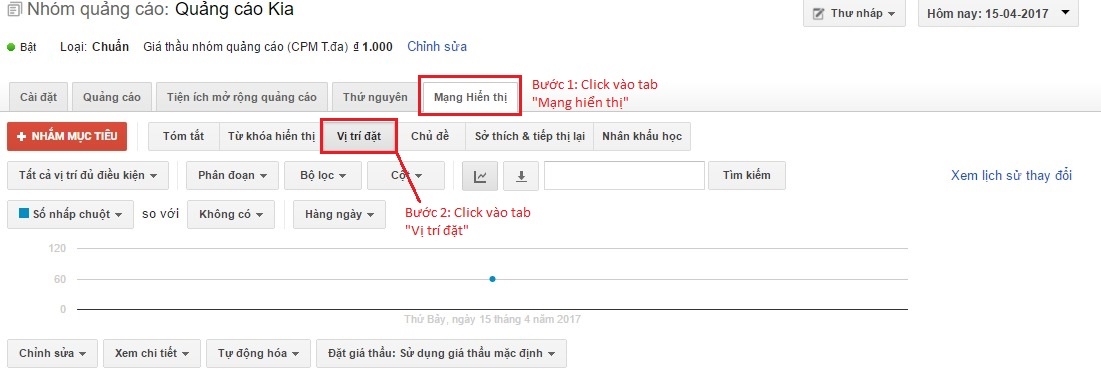Switch to the Quảng cáo tab
The height and width of the screenshot is (373, 1101).
coord(112,98)
